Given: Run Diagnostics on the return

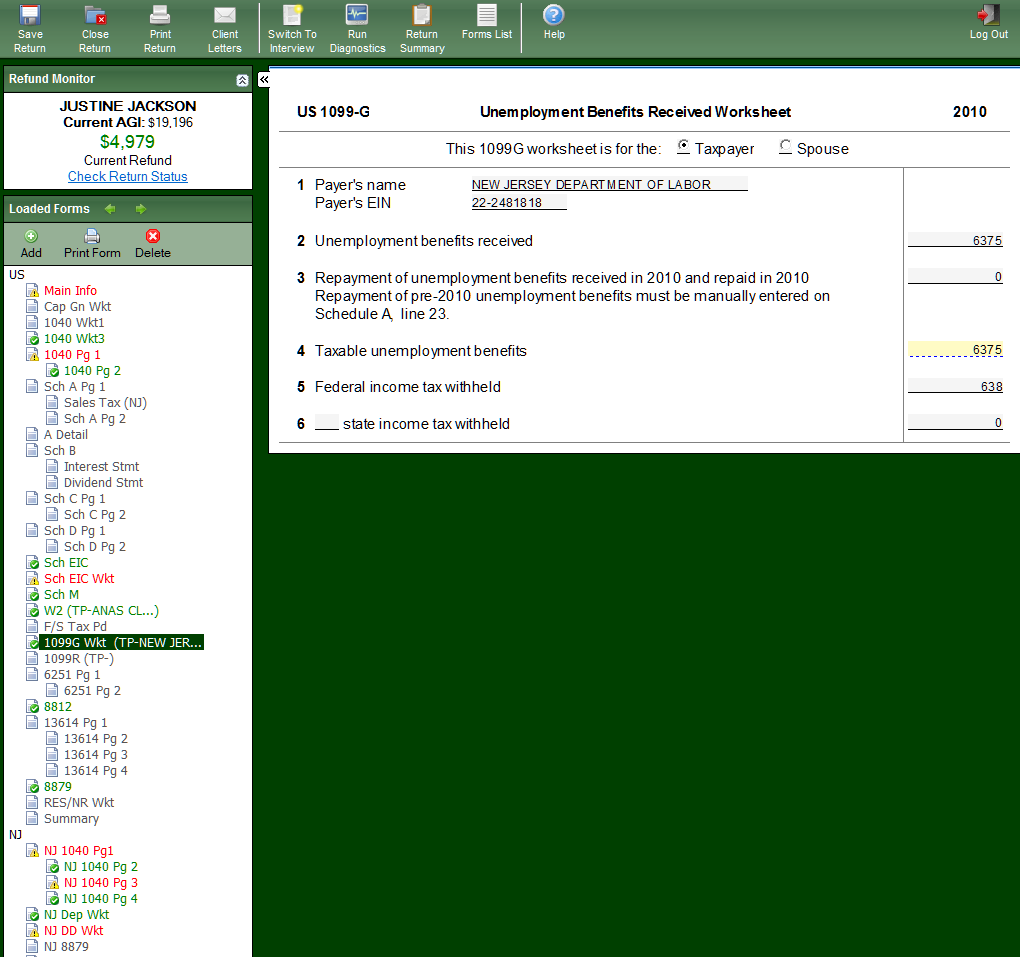Looking at the screenshot, I should click(x=357, y=16).
